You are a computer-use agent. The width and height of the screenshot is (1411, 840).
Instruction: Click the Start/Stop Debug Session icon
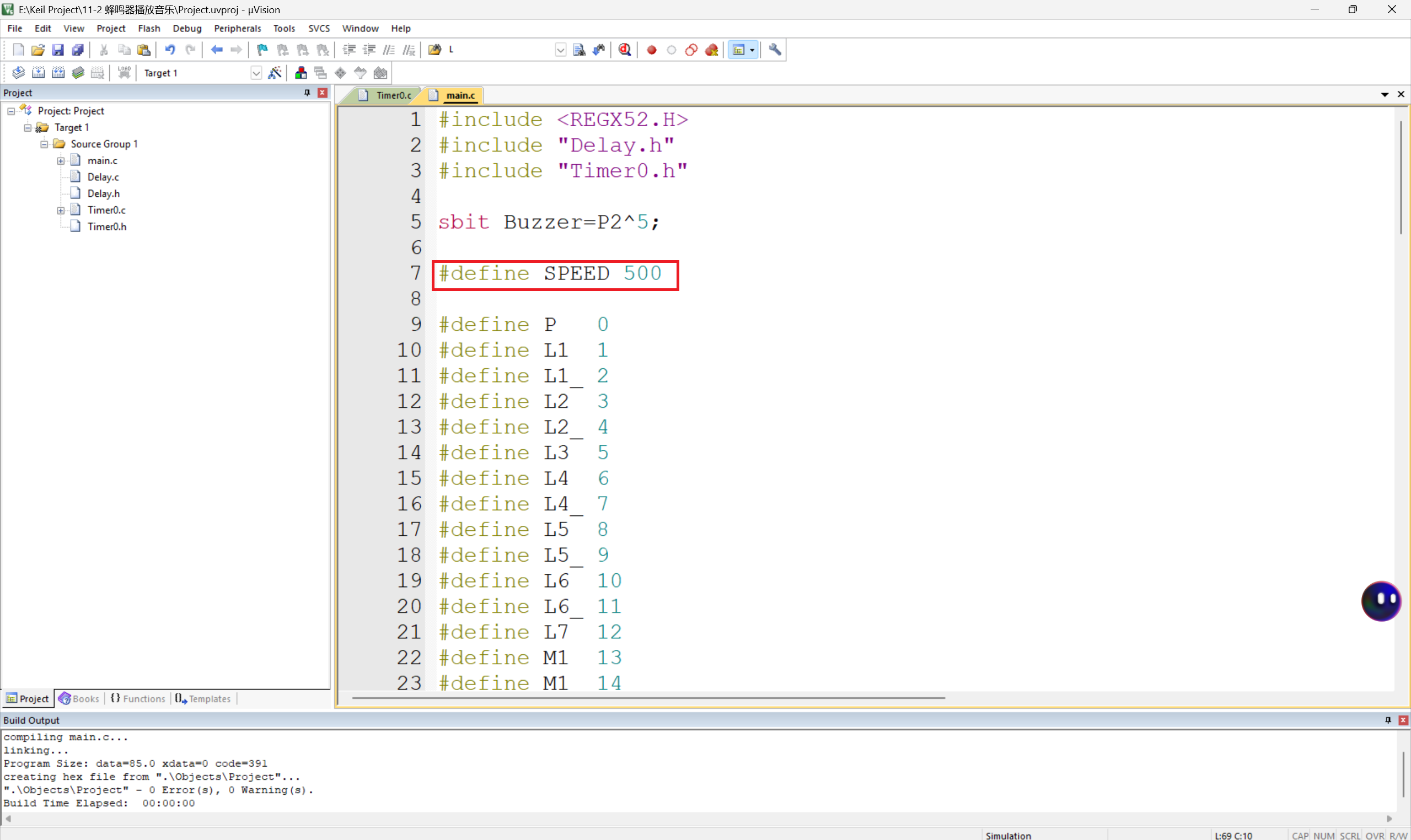pyautogui.click(x=625, y=50)
